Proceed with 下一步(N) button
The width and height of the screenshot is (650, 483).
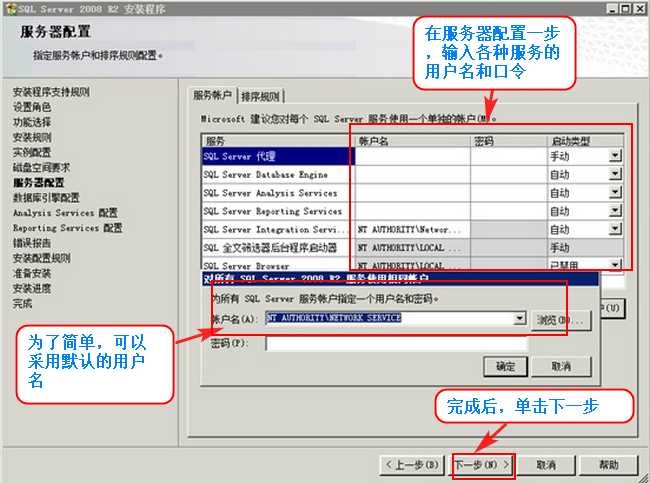click(483, 465)
